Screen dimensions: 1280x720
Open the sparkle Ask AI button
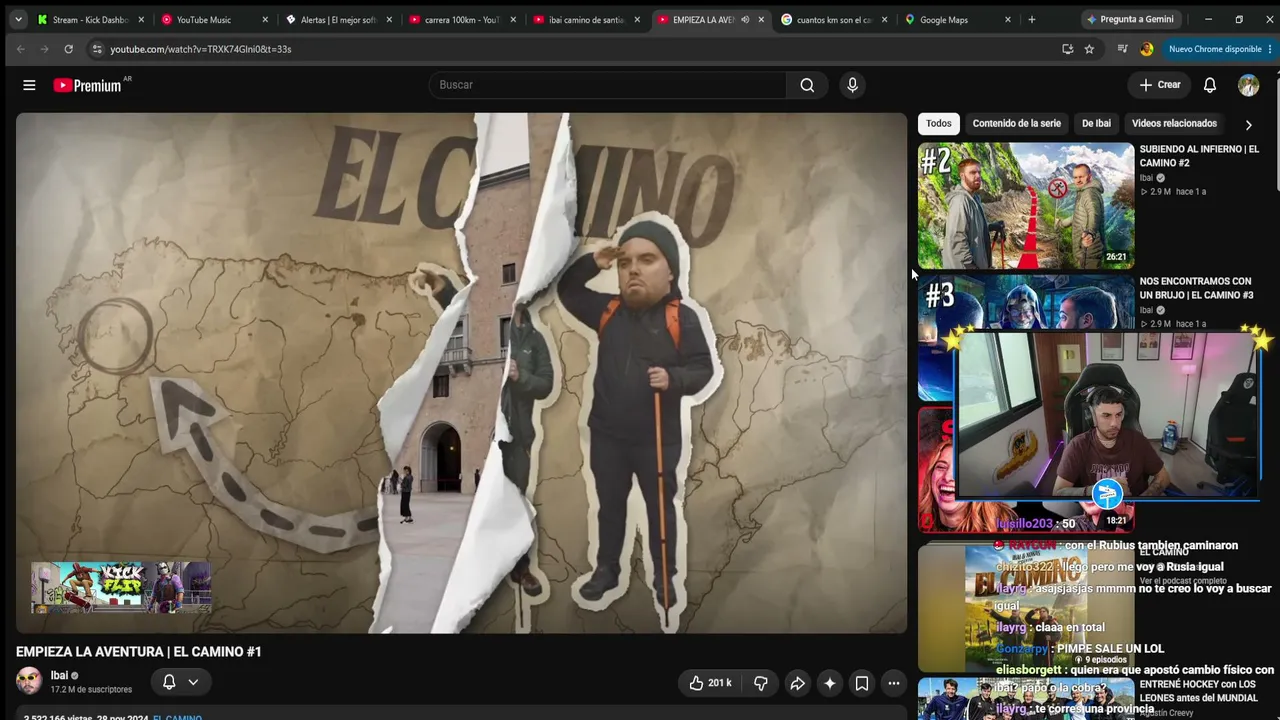pos(829,683)
